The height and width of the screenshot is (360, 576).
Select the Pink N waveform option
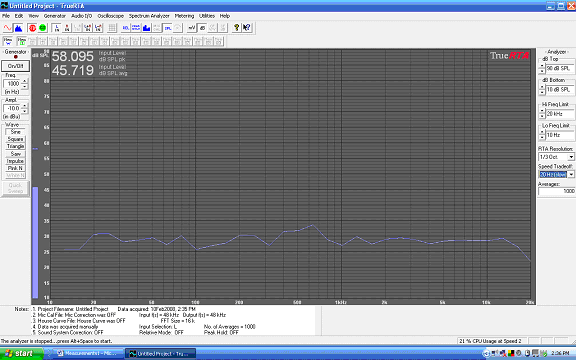(15, 168)
